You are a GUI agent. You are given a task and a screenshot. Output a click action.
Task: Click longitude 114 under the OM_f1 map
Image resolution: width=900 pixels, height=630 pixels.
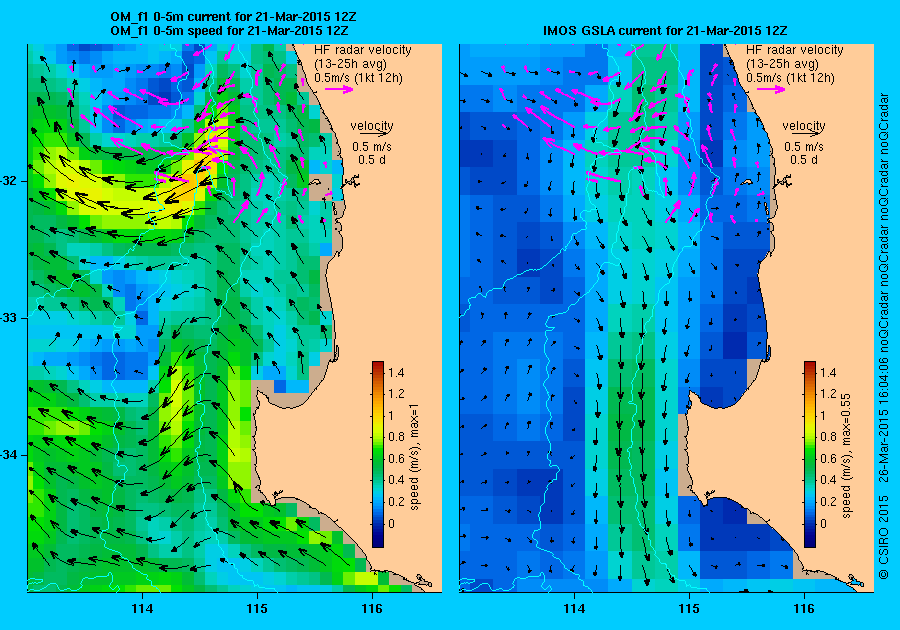coord(142,609)
